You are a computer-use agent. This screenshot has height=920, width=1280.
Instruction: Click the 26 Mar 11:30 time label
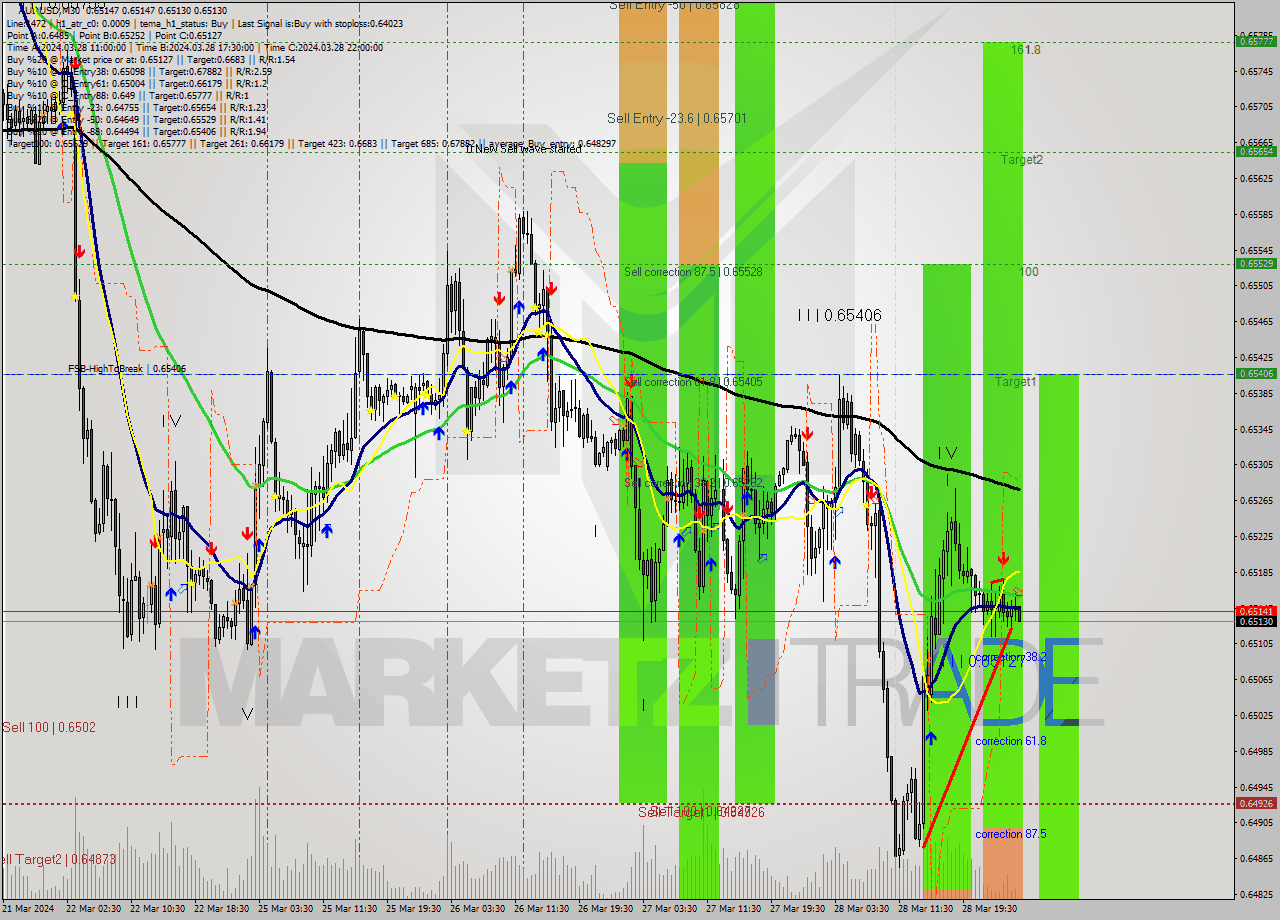541,908
